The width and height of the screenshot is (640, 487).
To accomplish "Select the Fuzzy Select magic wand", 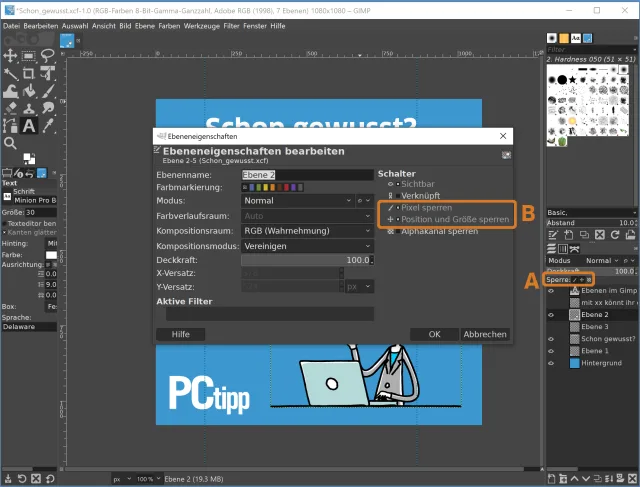I will tap(10, 73).
